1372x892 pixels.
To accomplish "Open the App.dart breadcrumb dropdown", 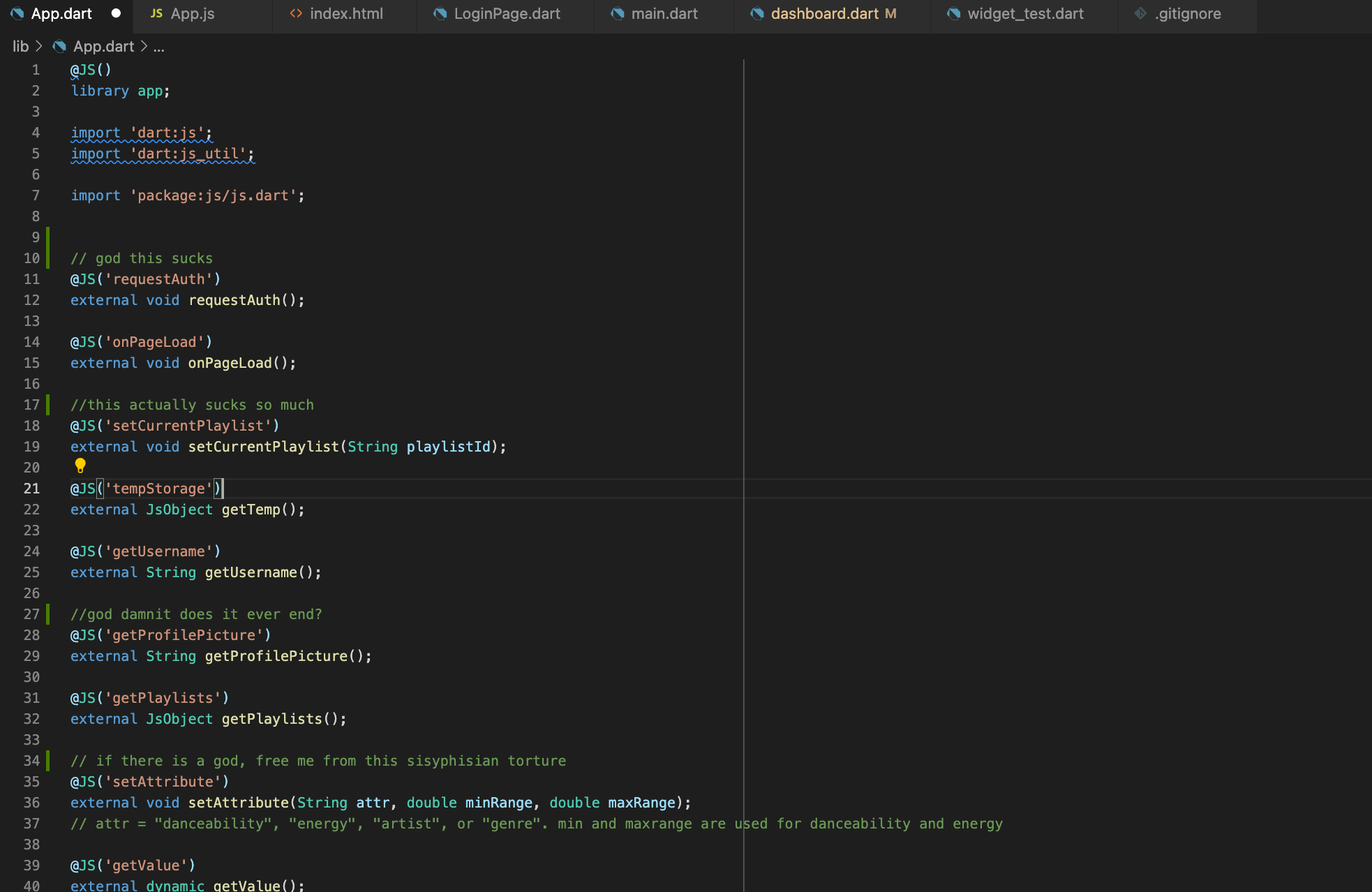I will (103, 46).
